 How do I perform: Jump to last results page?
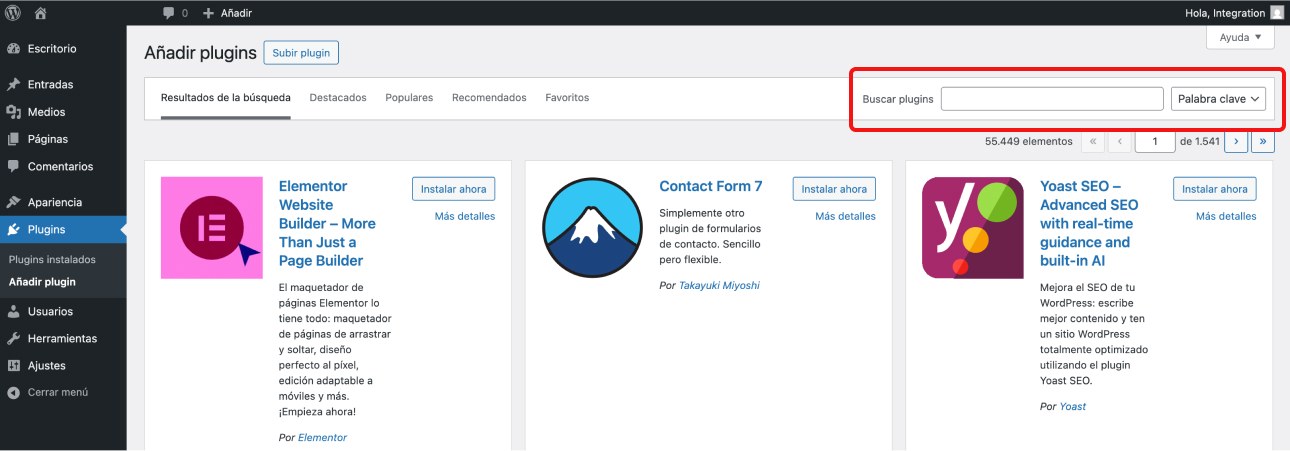pos(1264,142)
